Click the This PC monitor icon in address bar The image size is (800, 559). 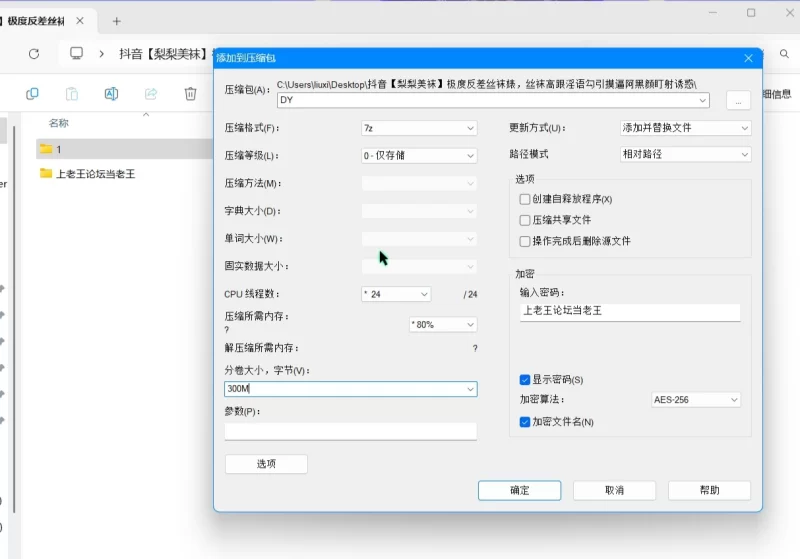[x=77, y=53]
